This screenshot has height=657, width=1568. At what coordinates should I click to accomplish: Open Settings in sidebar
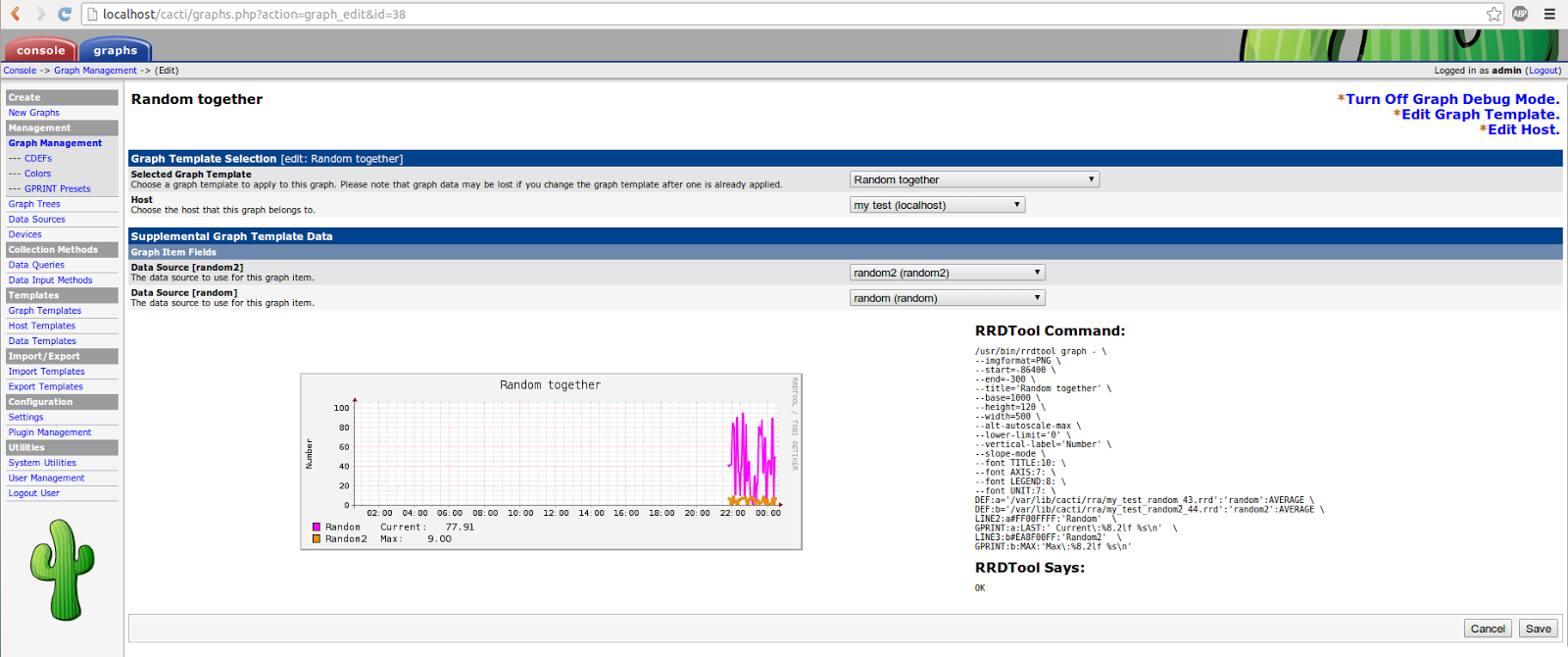[26, 417]
